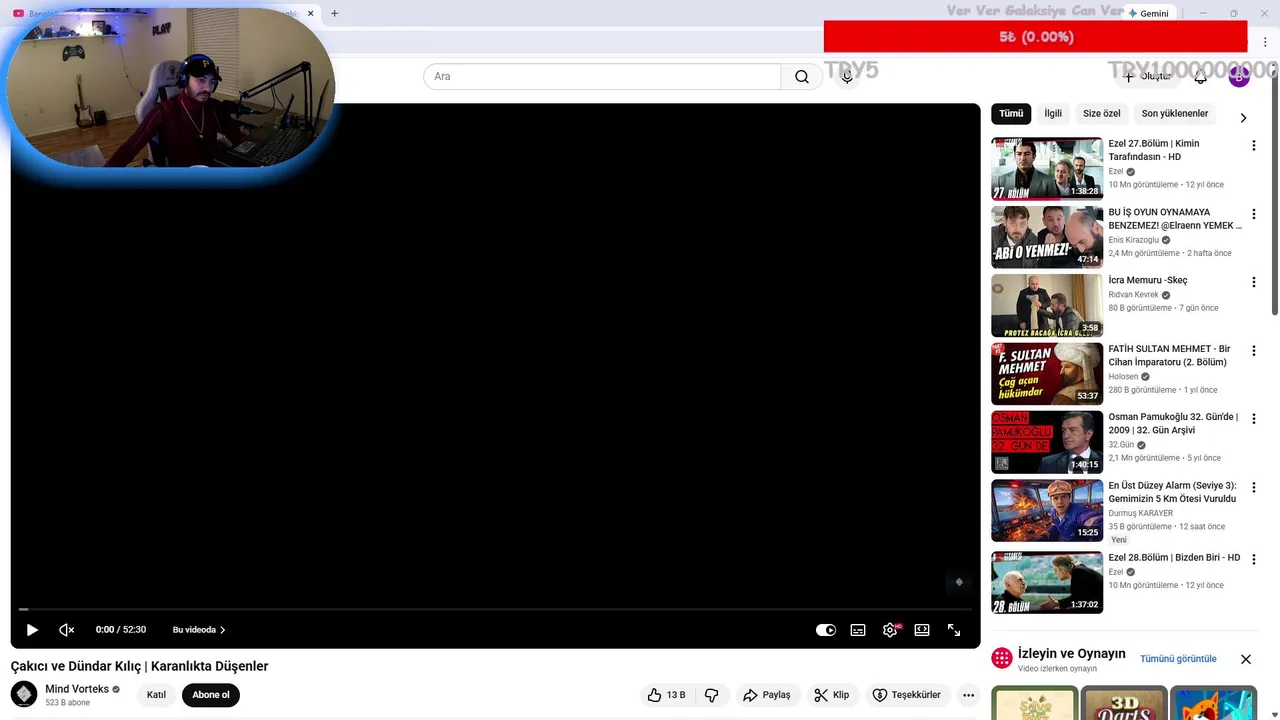The height and width of the screenshot is (720, 1280).
Task: Activate voice search microphone
Action: tap(847, 77)
